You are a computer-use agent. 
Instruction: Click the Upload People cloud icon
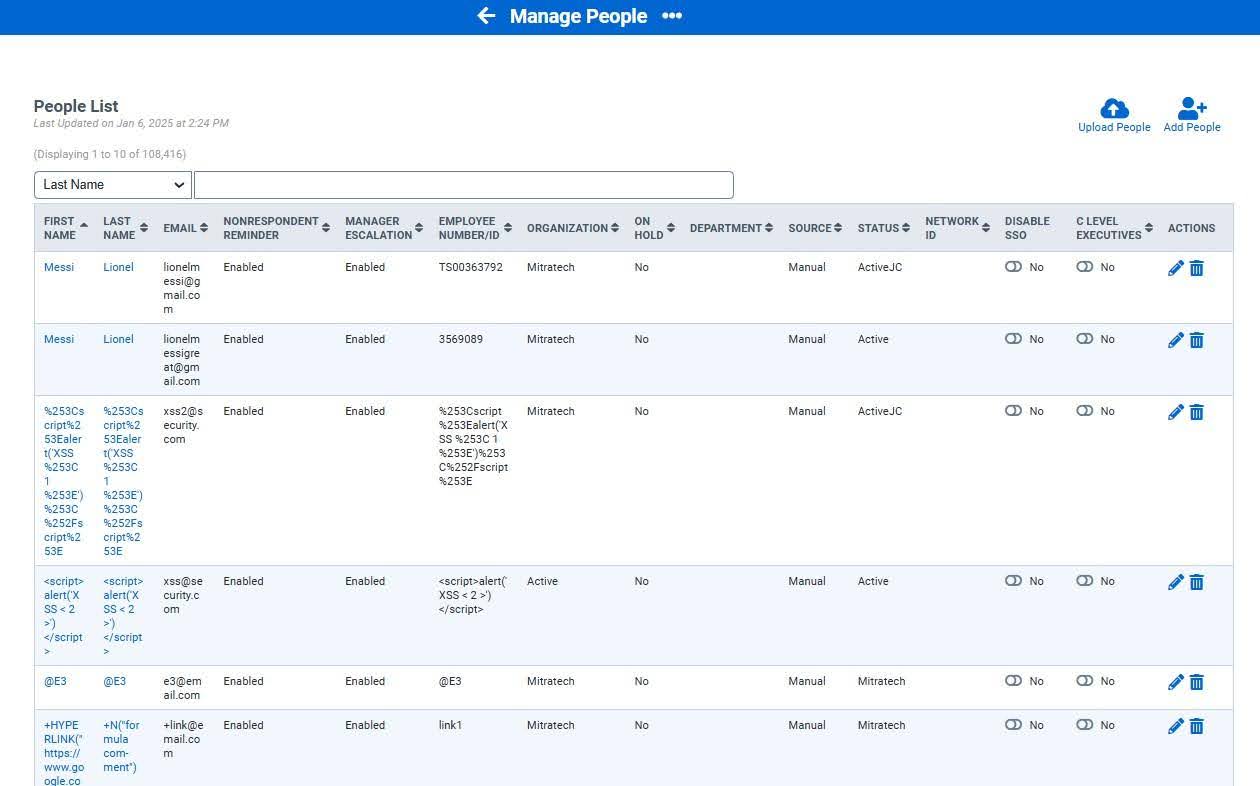click(x=1114, y=109)
